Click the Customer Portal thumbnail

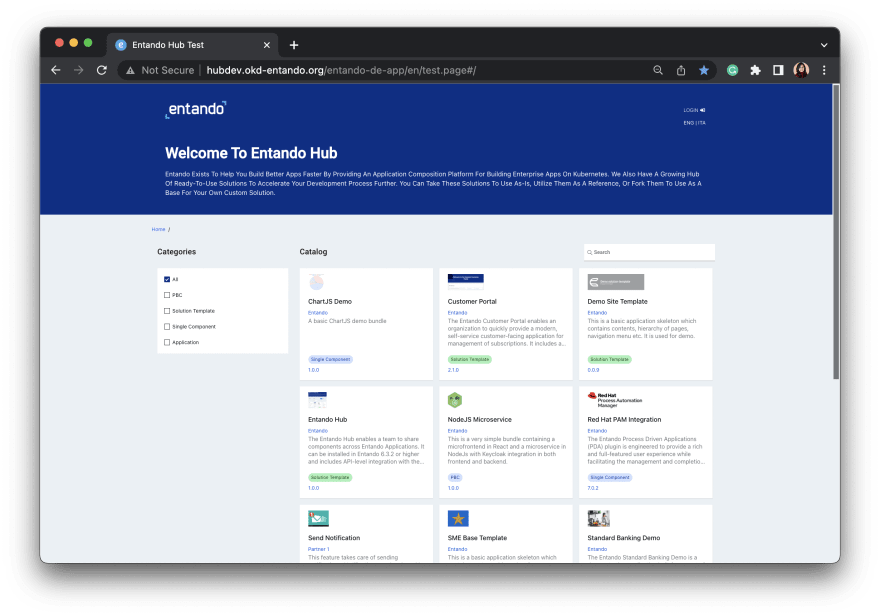click(465, 281)
